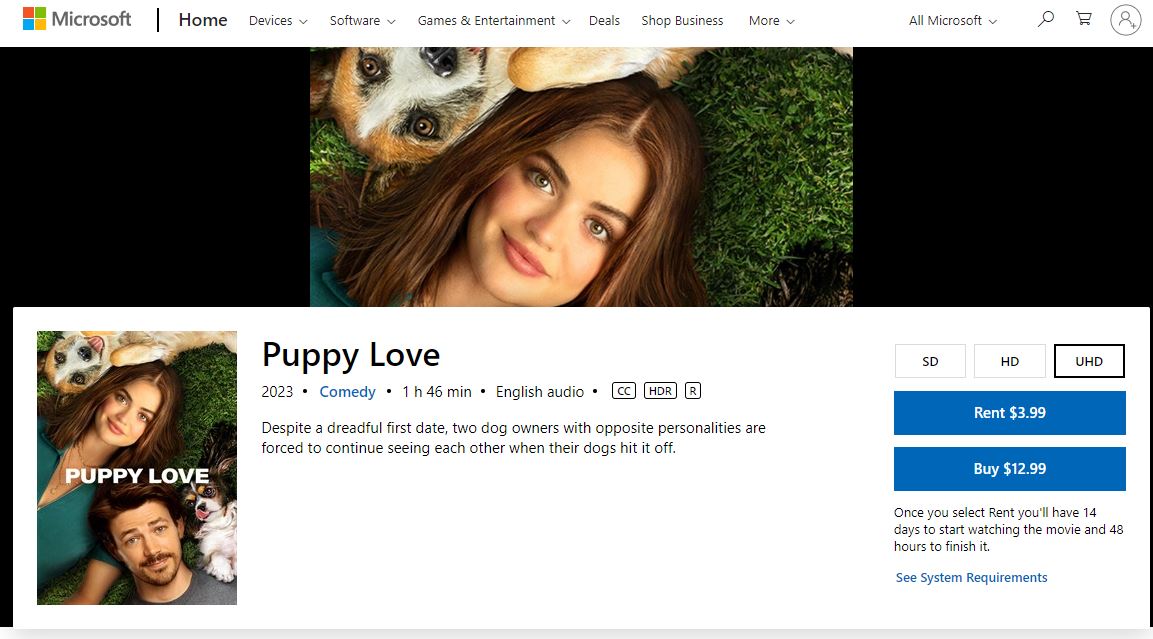Expand the Devices dropdown

point(277,20)
